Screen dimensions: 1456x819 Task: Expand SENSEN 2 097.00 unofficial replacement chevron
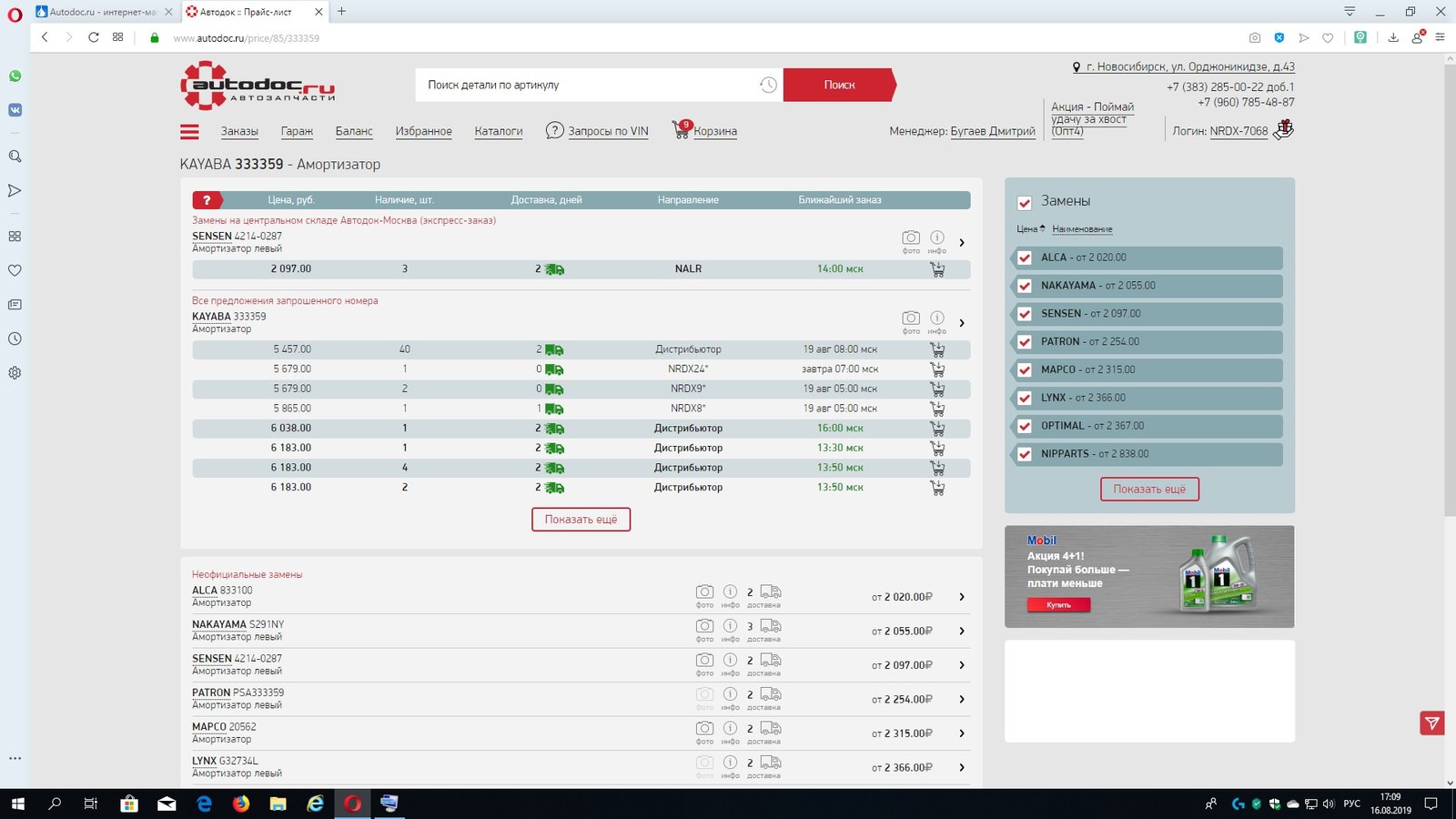click(x=962, y=665)
